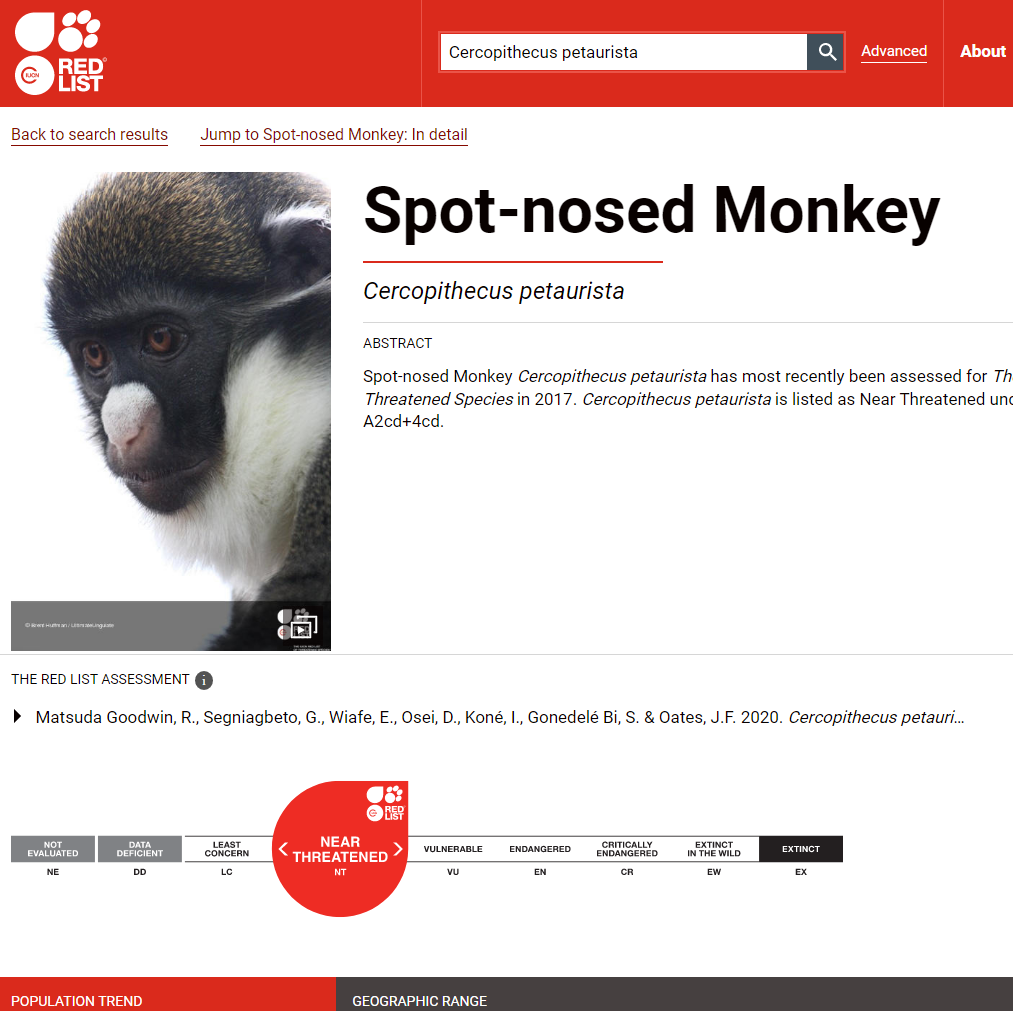Viewport: 1013px width, 1011px height.
Task: Select the Least Concern category
Action: (x=227, y=849)
